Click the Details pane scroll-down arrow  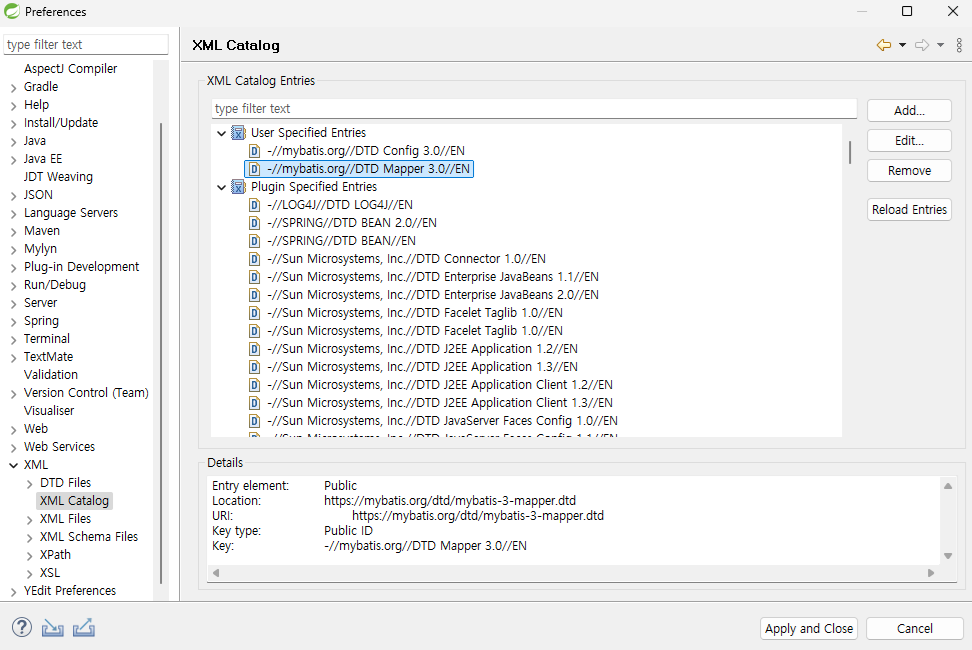948,556
